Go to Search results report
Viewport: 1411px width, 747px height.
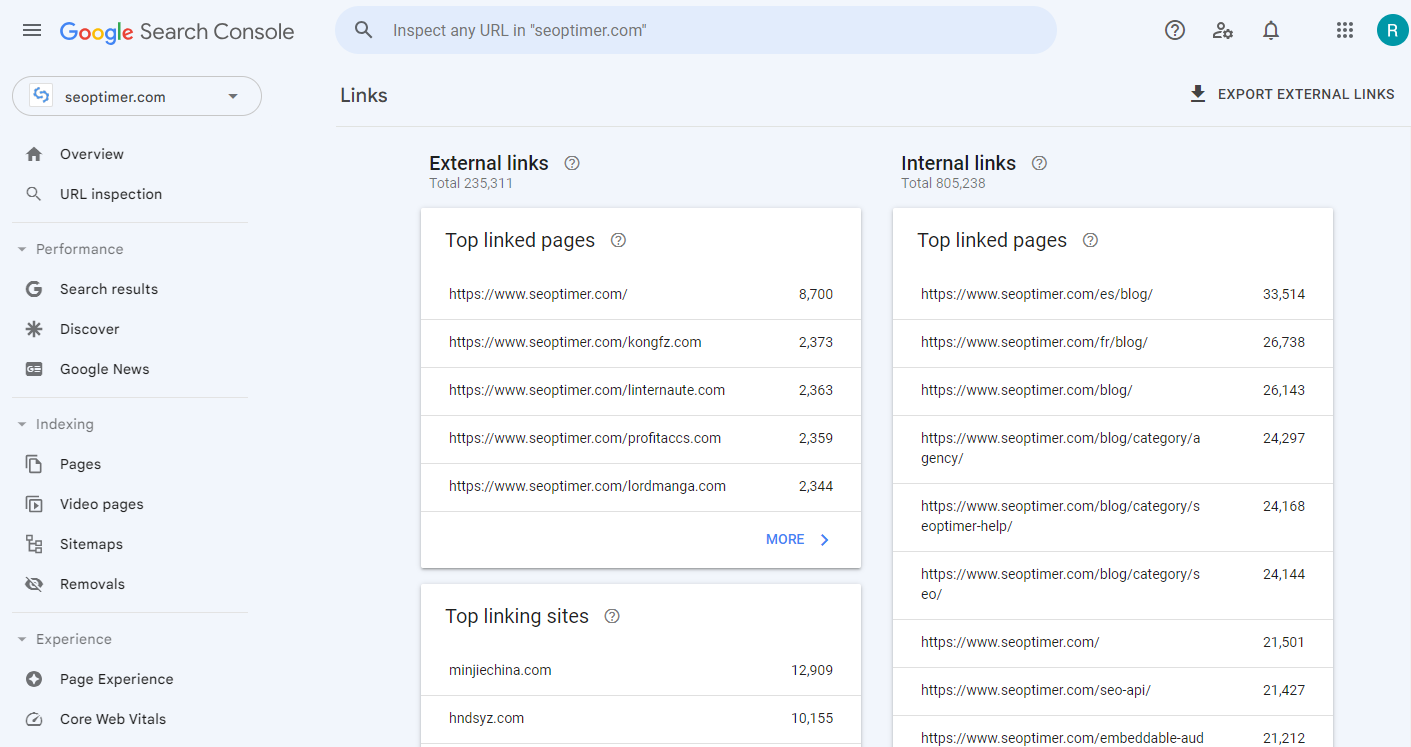coord(109,289)
